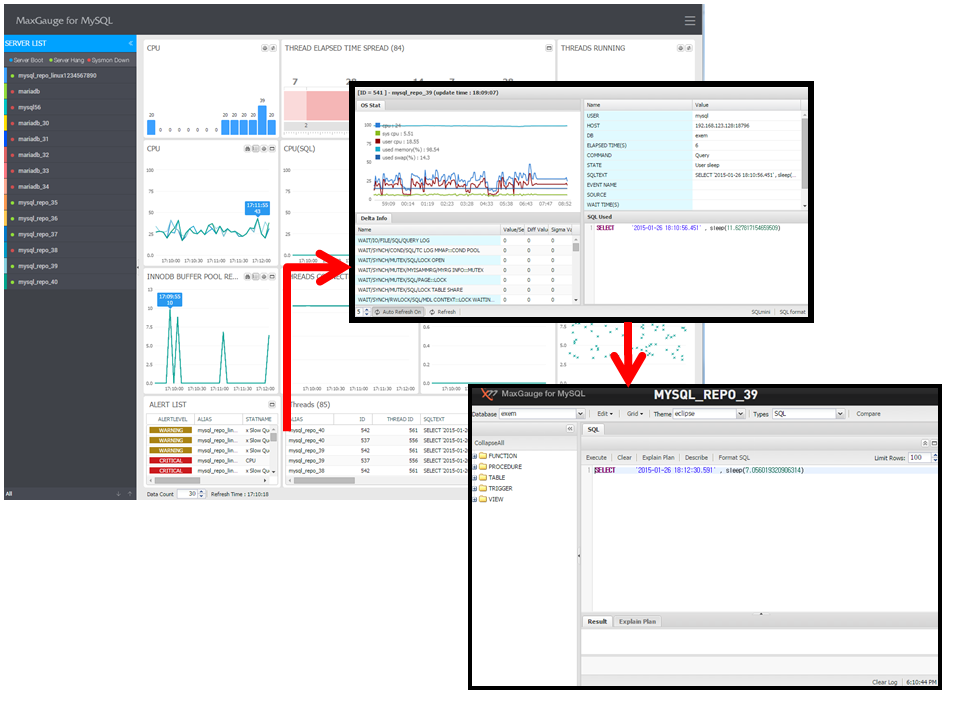Image resolution: width=957 pixels, height=705 pixels.
Task: Select server mysql_repo_linux1234567890
Action: (70, 76)
